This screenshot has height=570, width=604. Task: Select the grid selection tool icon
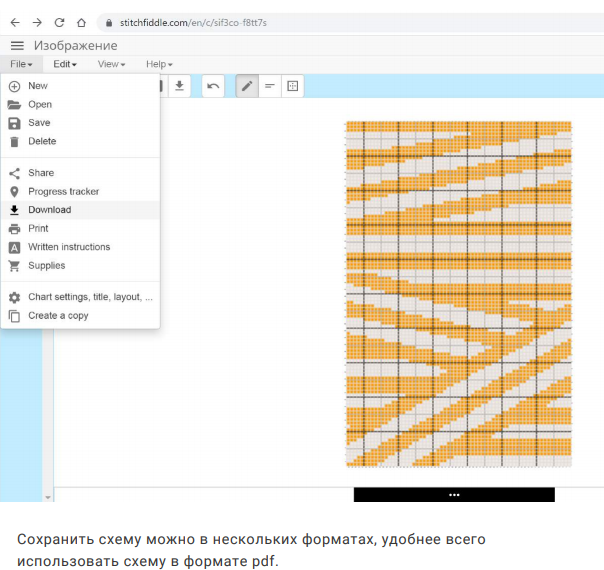click(x=293, y=86)
